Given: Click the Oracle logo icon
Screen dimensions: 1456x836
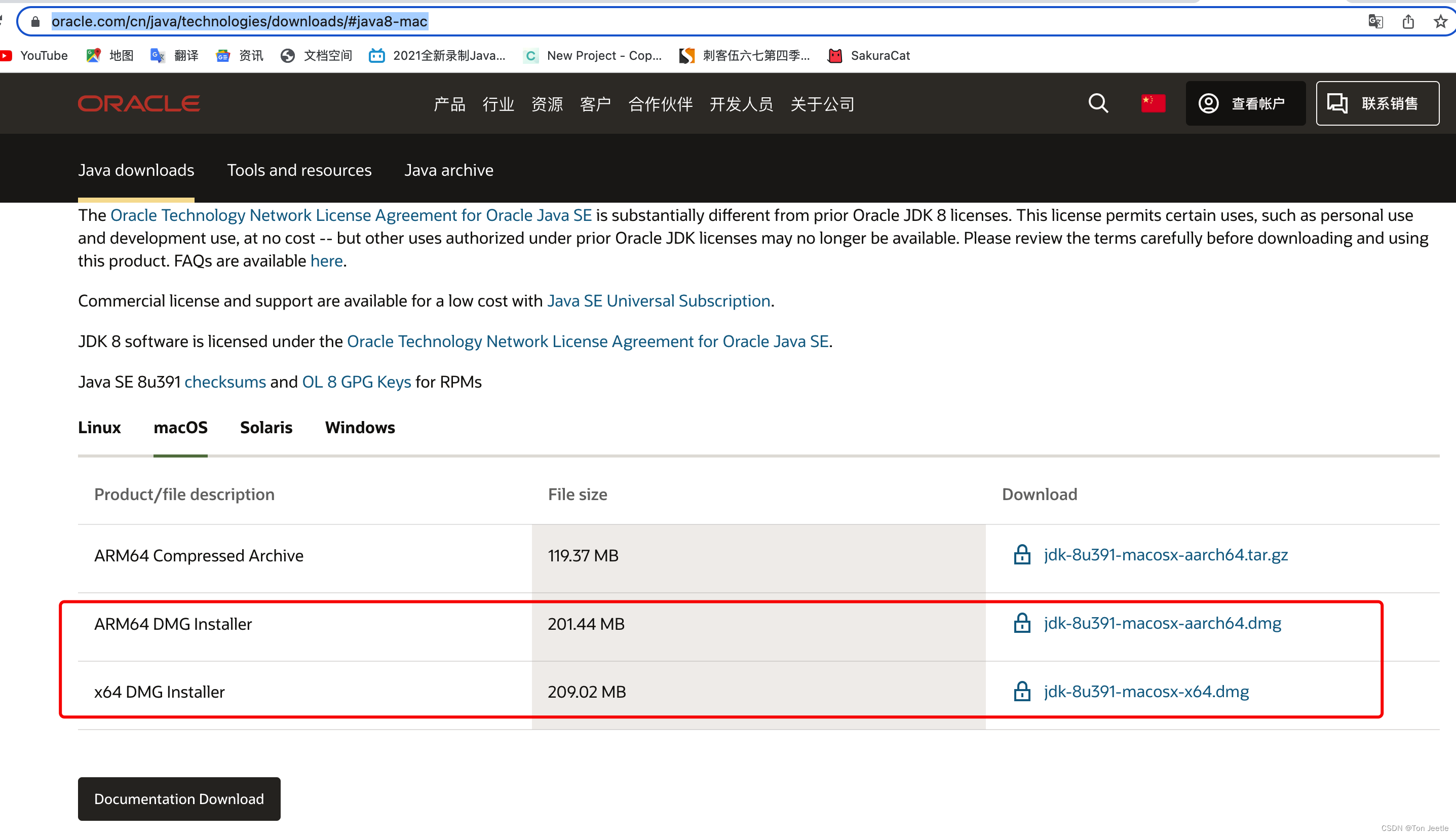Looking at the screenshot, I should pyautogui.click(x=139, y=103).
